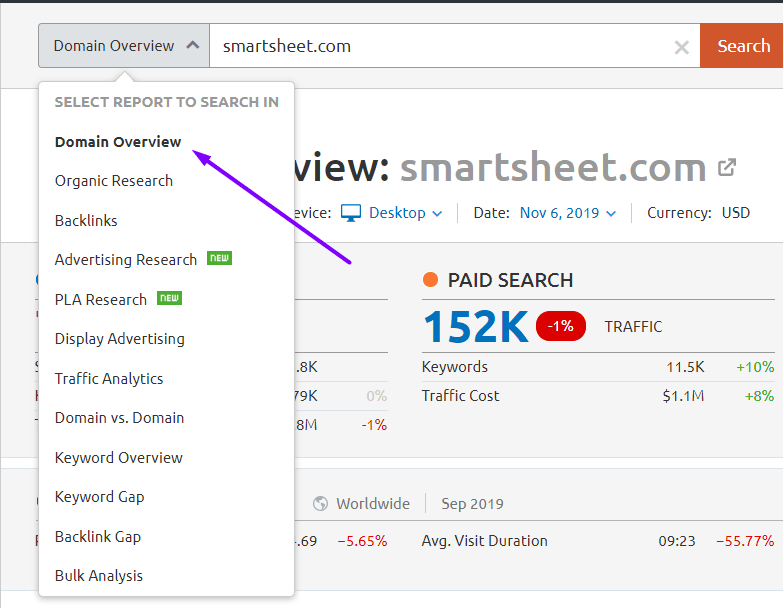Click the PAID SEARCH section heading

click(x=510, y=280)
